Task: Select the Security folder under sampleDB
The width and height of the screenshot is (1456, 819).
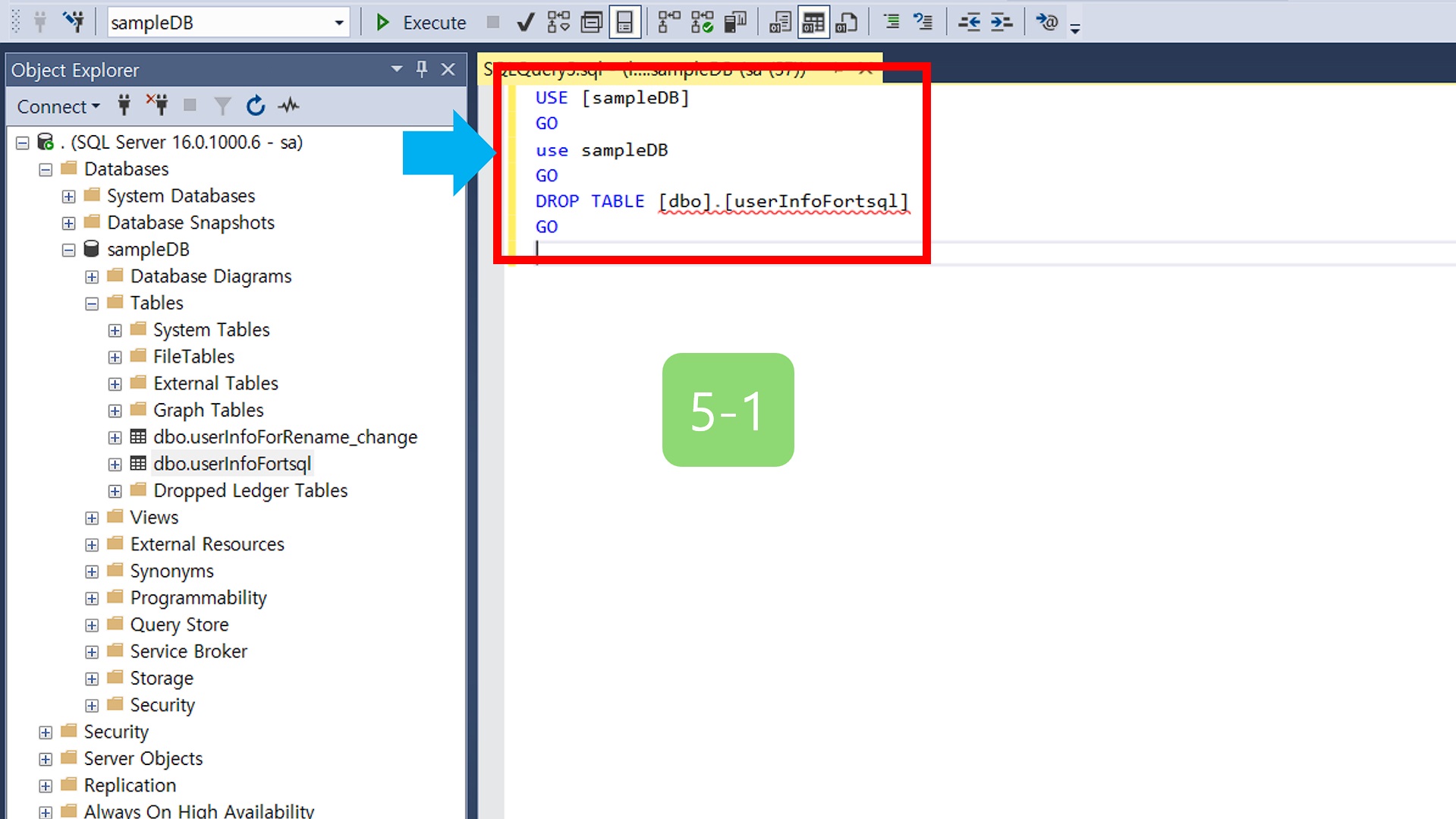Action: pos(162,705)
